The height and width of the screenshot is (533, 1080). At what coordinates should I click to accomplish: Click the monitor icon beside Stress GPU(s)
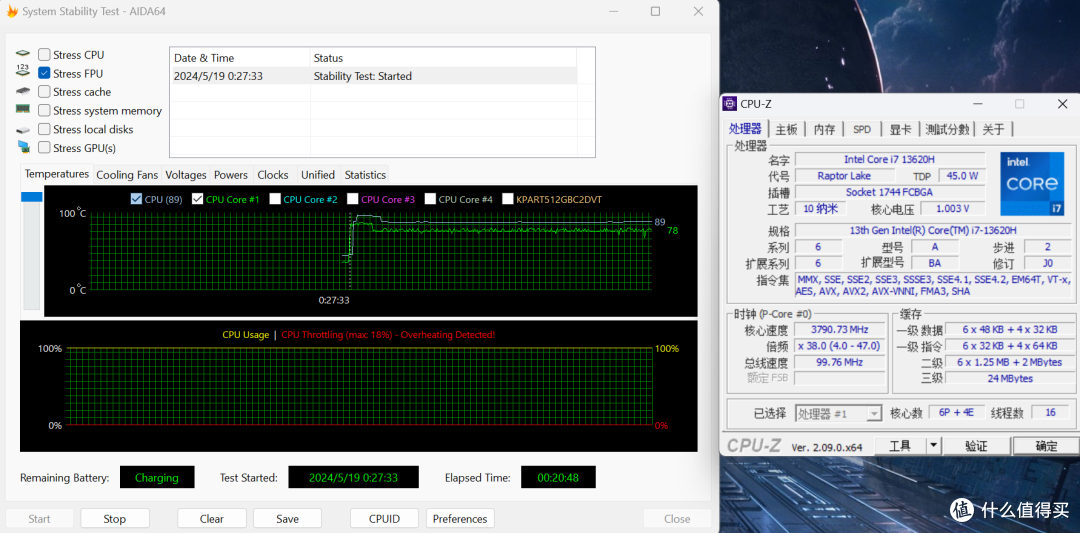pos(24,147)
